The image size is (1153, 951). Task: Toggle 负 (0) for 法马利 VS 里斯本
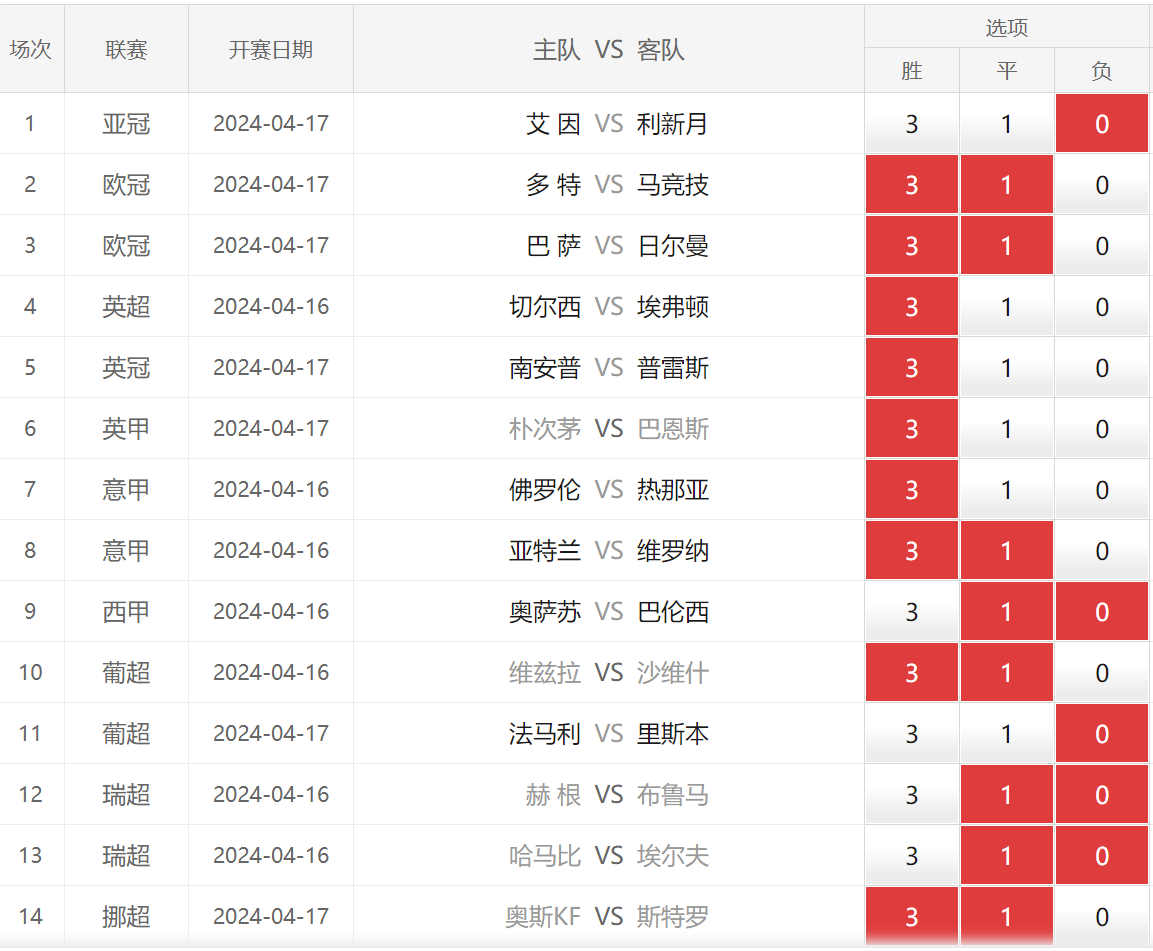pos(1102,734)
